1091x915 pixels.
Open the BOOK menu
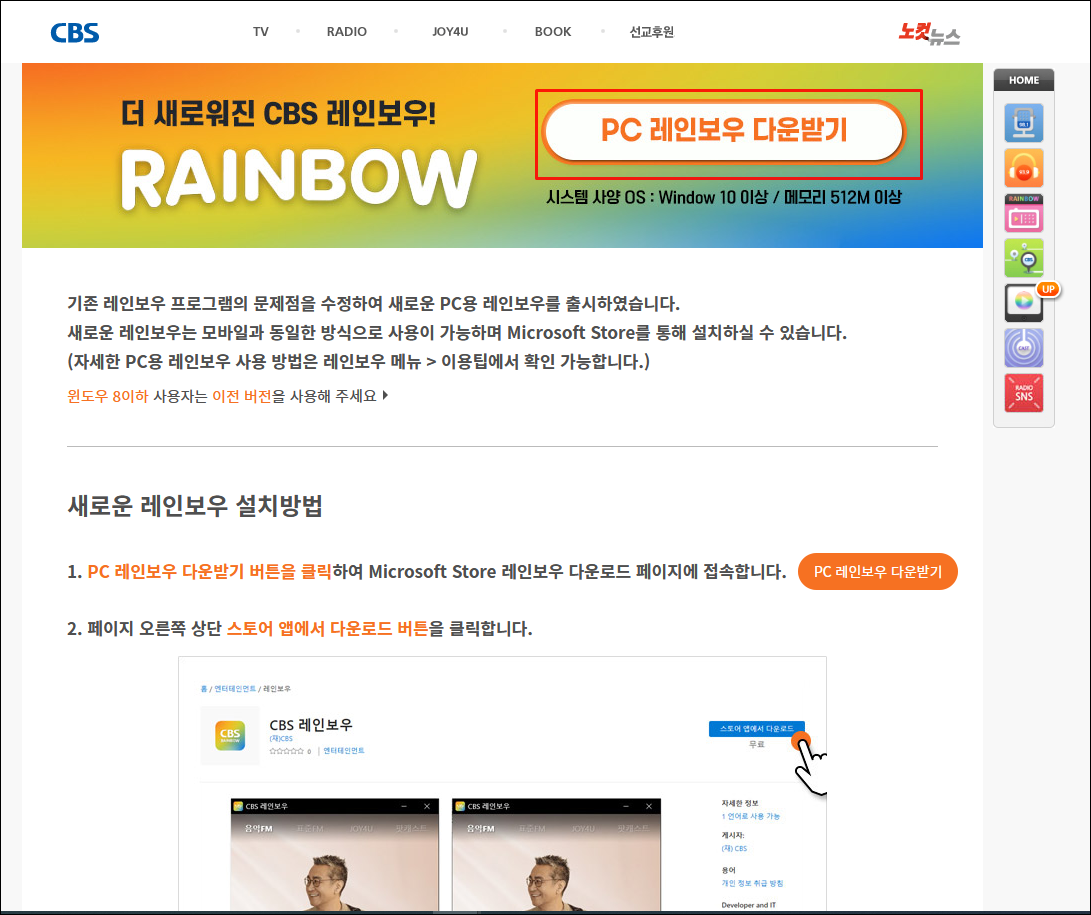click(552, 32)
